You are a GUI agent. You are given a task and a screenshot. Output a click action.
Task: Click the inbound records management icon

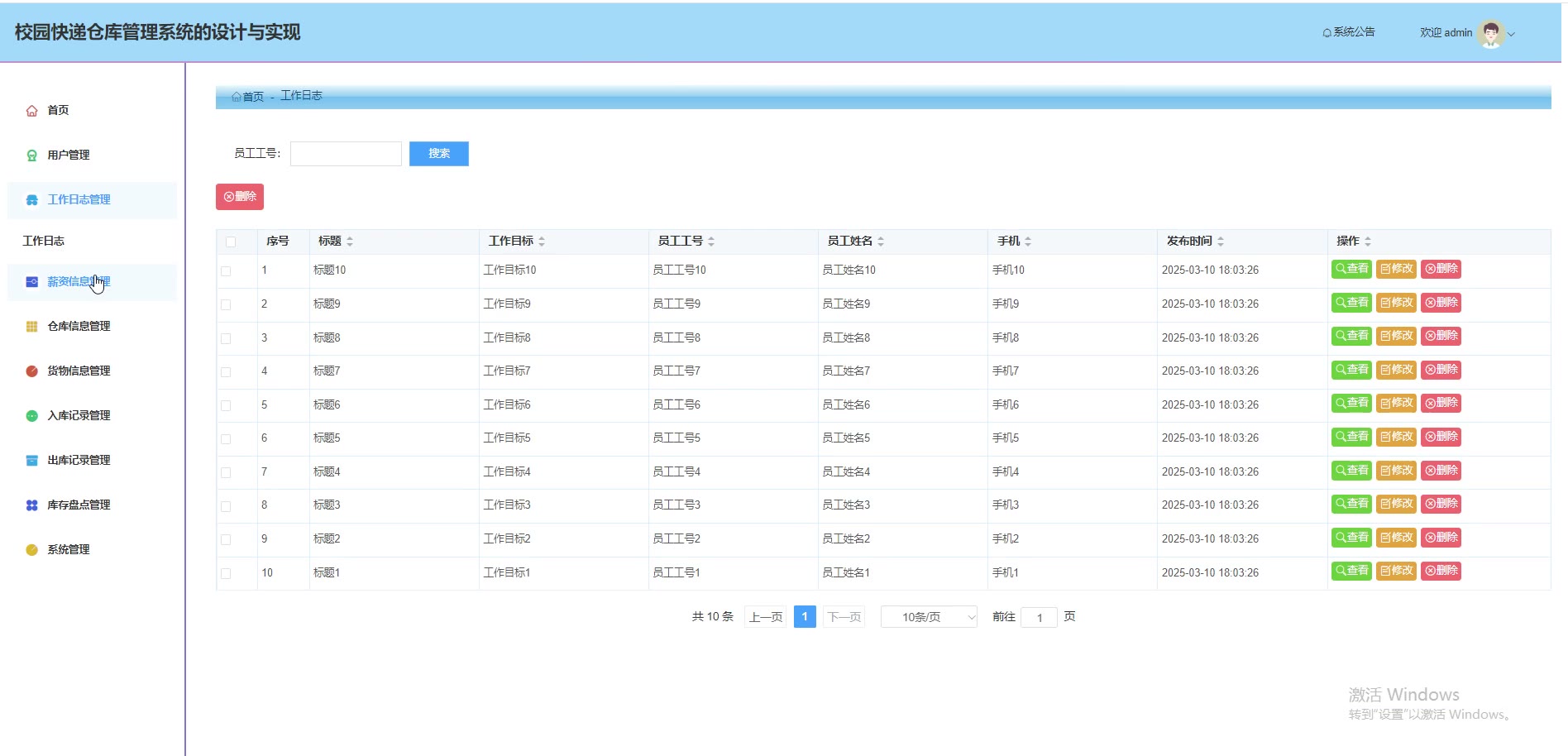[31, 416]
